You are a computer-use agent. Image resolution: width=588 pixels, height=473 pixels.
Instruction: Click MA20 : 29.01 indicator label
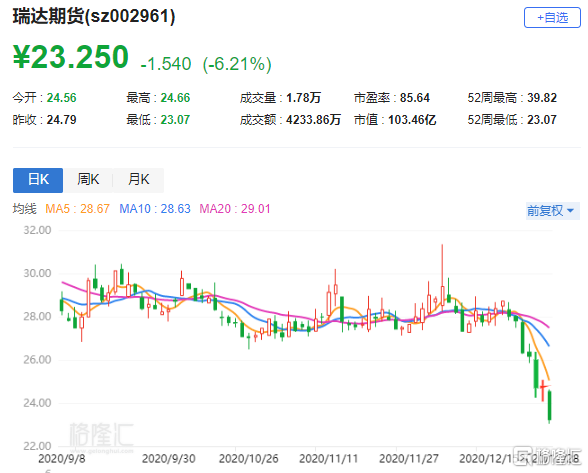(x=235, y=209)
